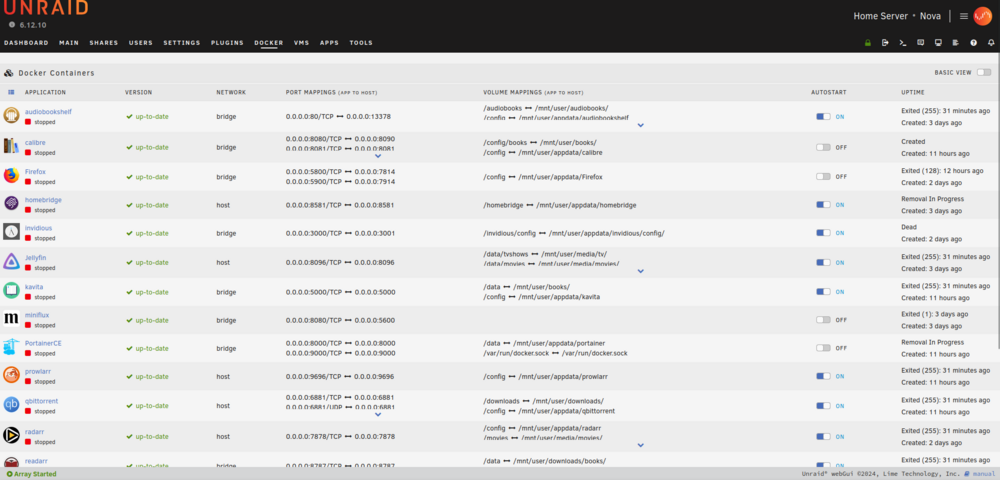
Task: Click the kavita container icon
Action: click(11, 291)
